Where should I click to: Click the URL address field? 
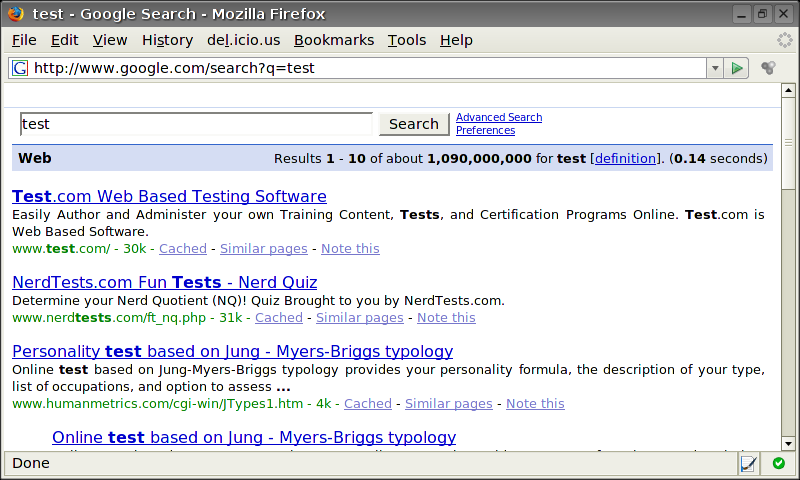(x=367, y=68)
